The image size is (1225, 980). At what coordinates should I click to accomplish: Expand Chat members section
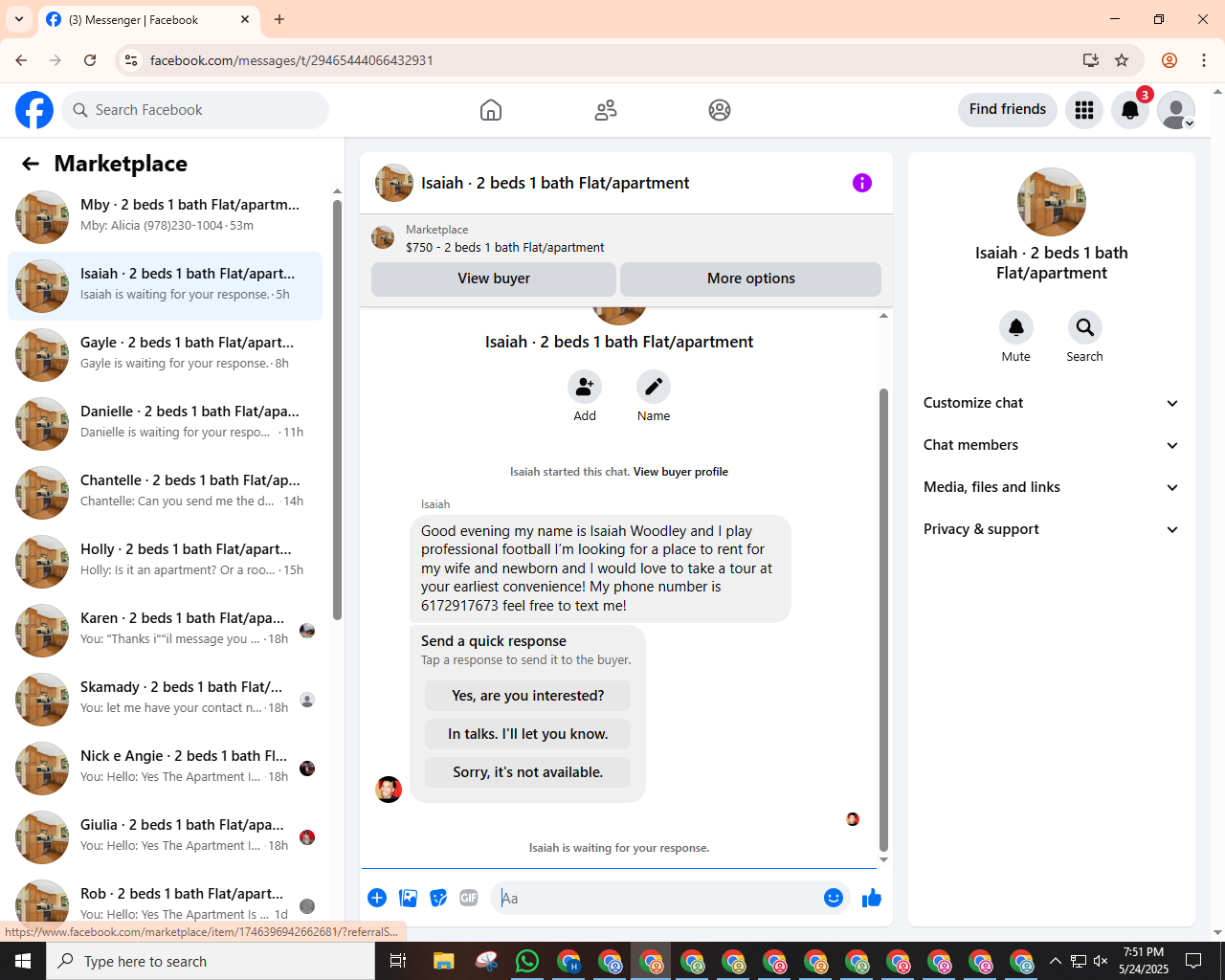tap(1051, 445)
